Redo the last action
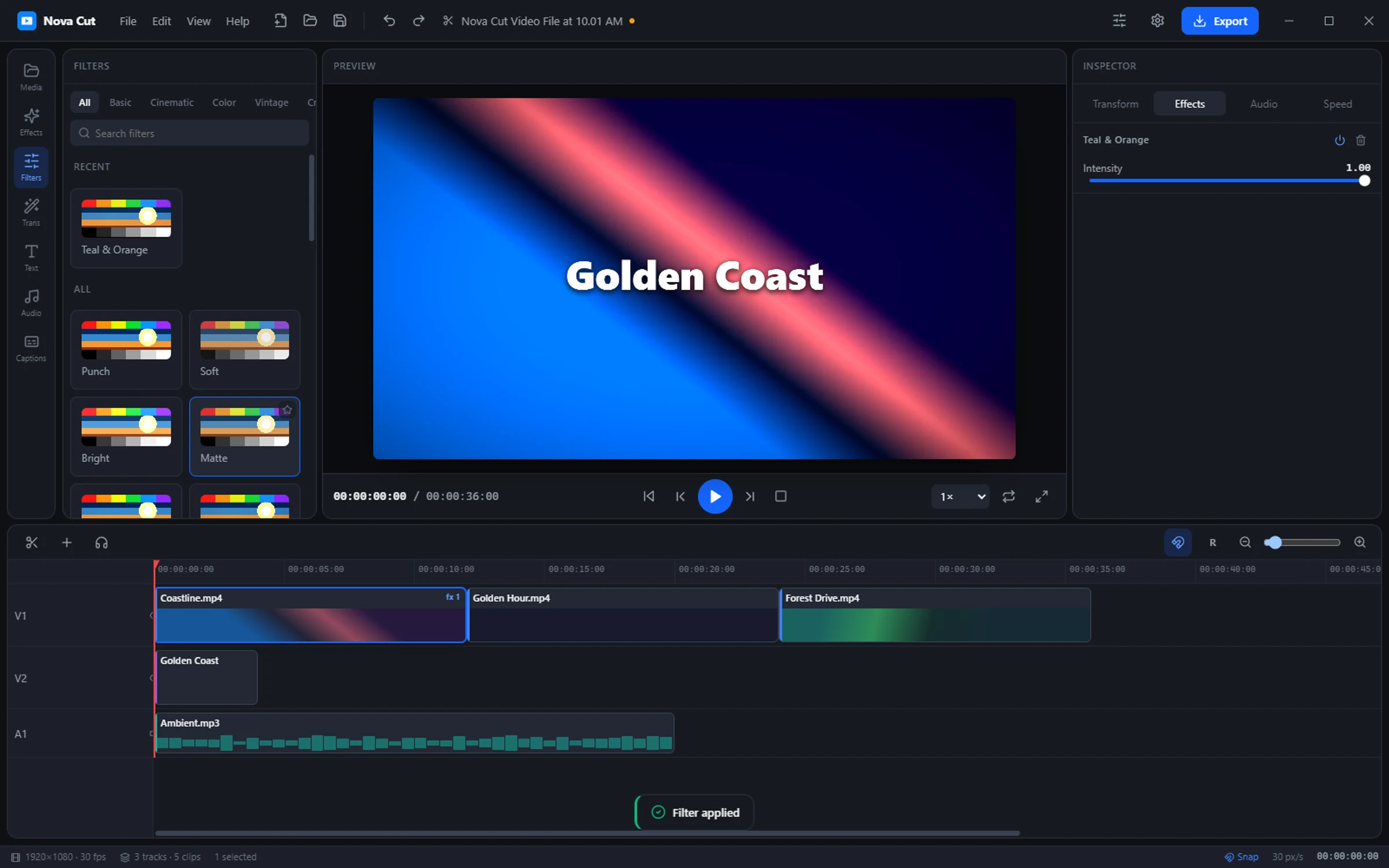Viewport: 1389px width, 868px height. point(418,21)
